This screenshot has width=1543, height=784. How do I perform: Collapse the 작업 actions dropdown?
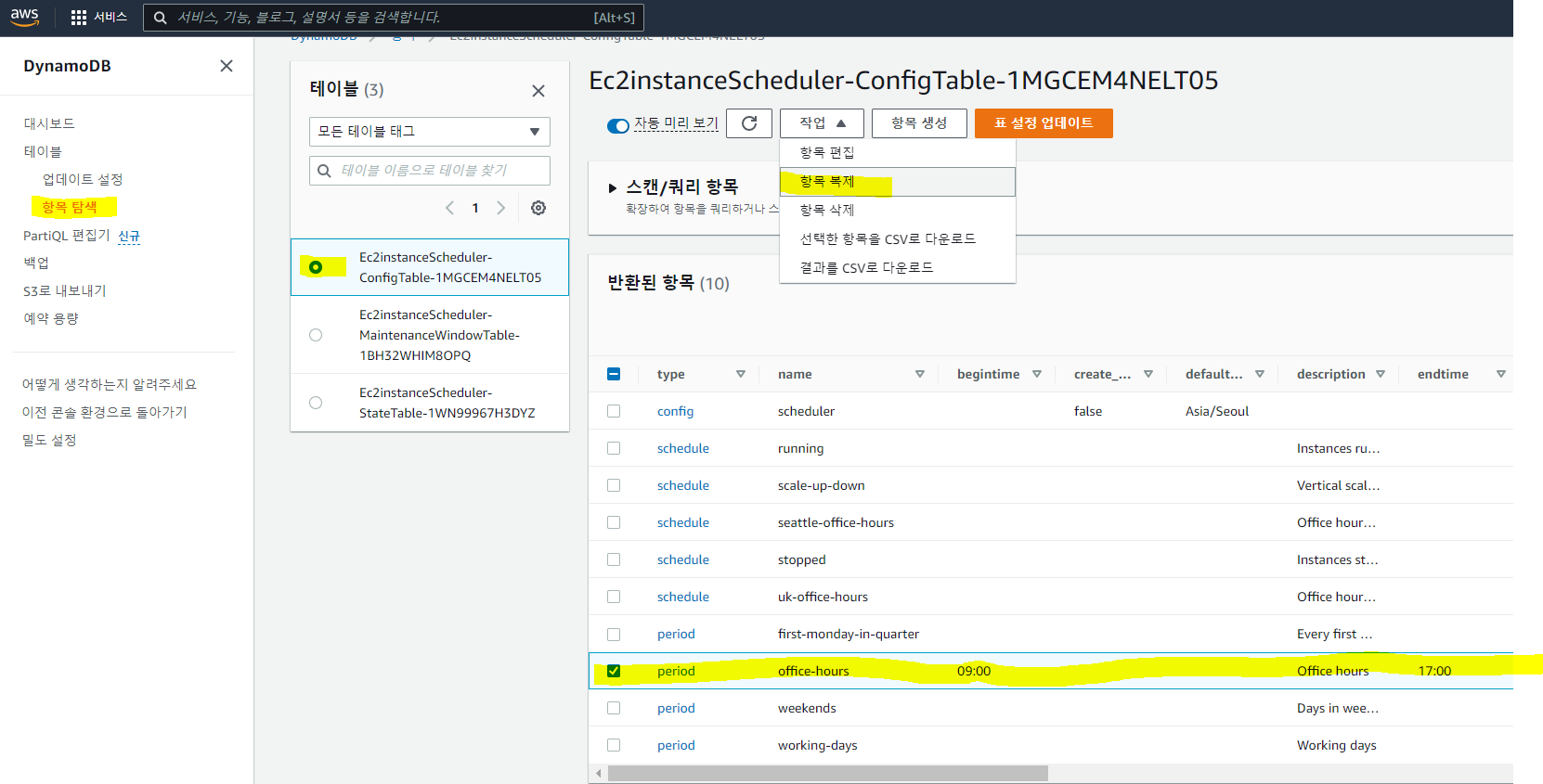click(822, 123)
